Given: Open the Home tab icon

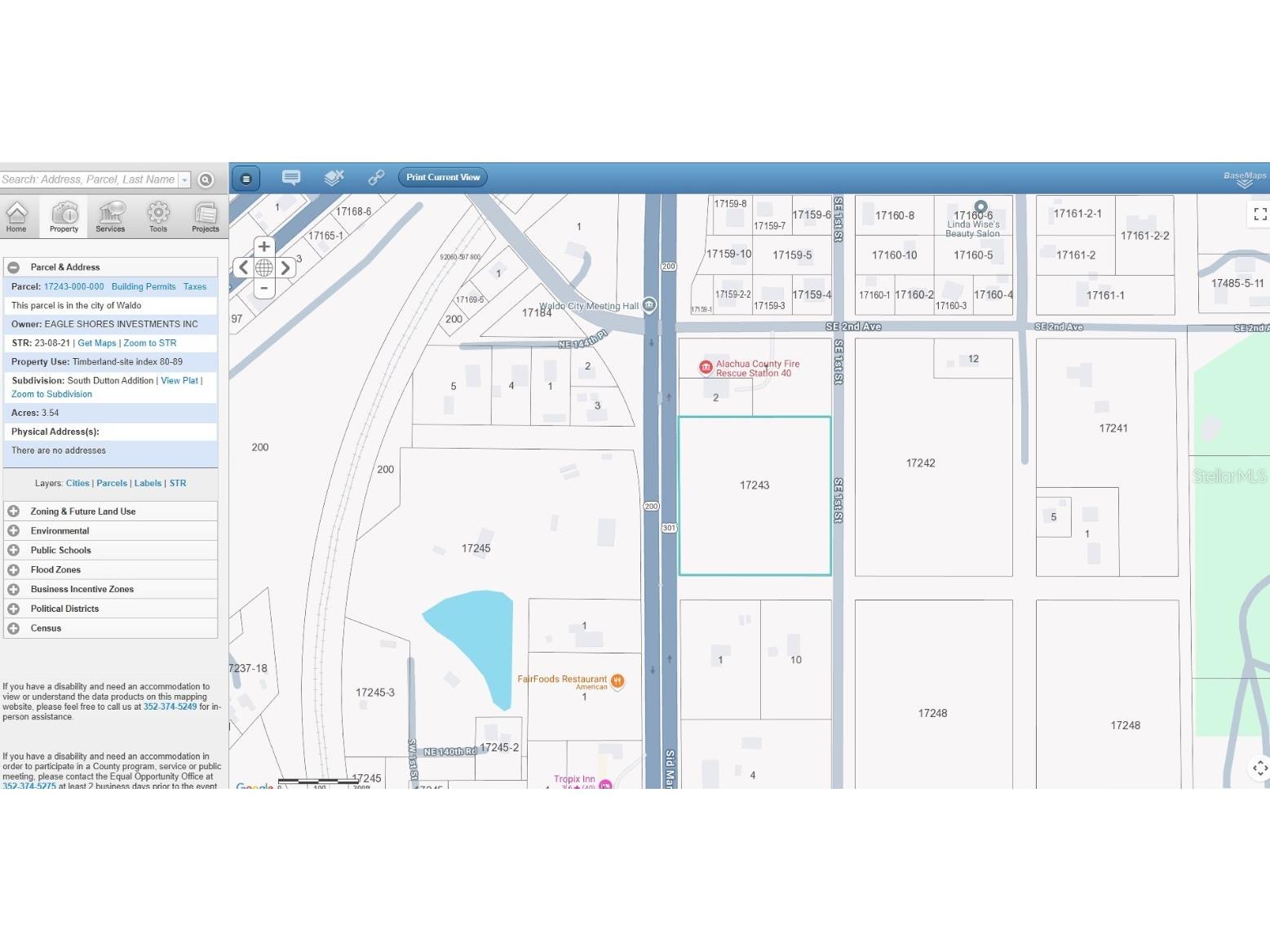Looking at the screenshot, I should pyautogui.click(x=16, y=214).
